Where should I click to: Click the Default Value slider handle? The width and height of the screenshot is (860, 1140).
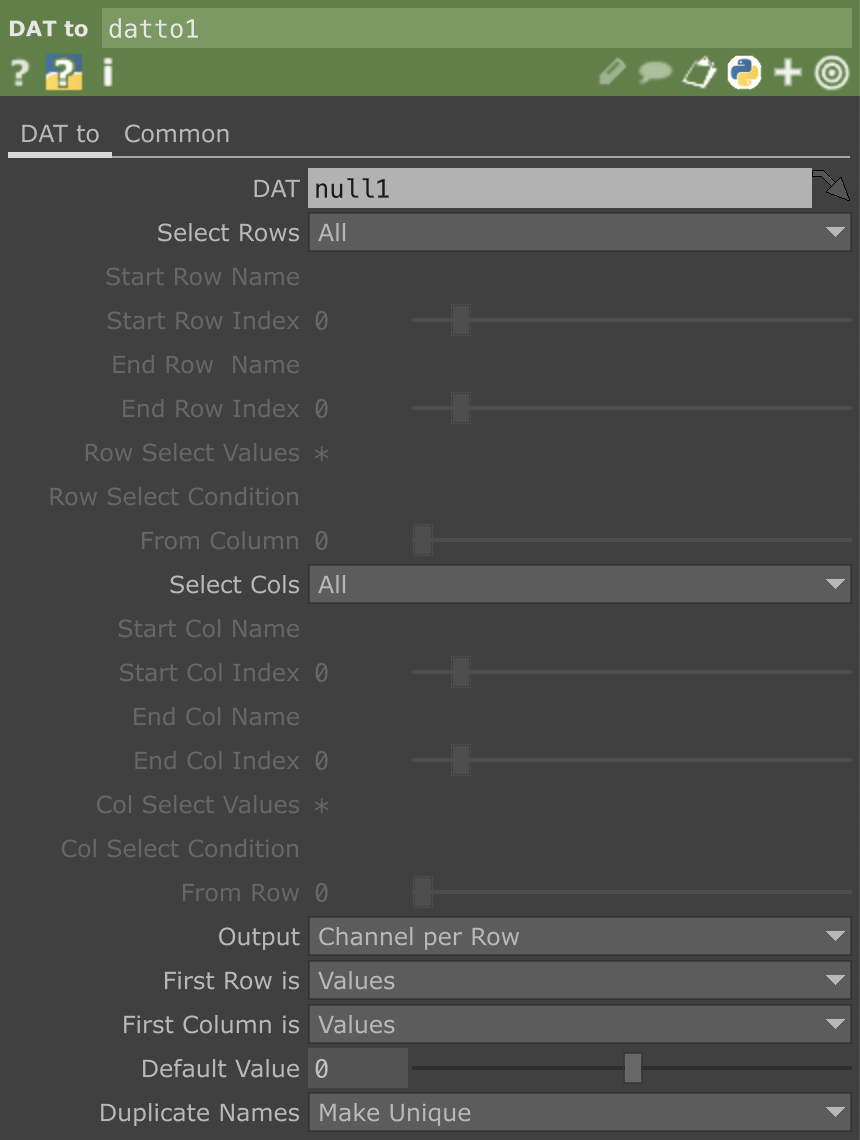click(x=632, y=1068)
